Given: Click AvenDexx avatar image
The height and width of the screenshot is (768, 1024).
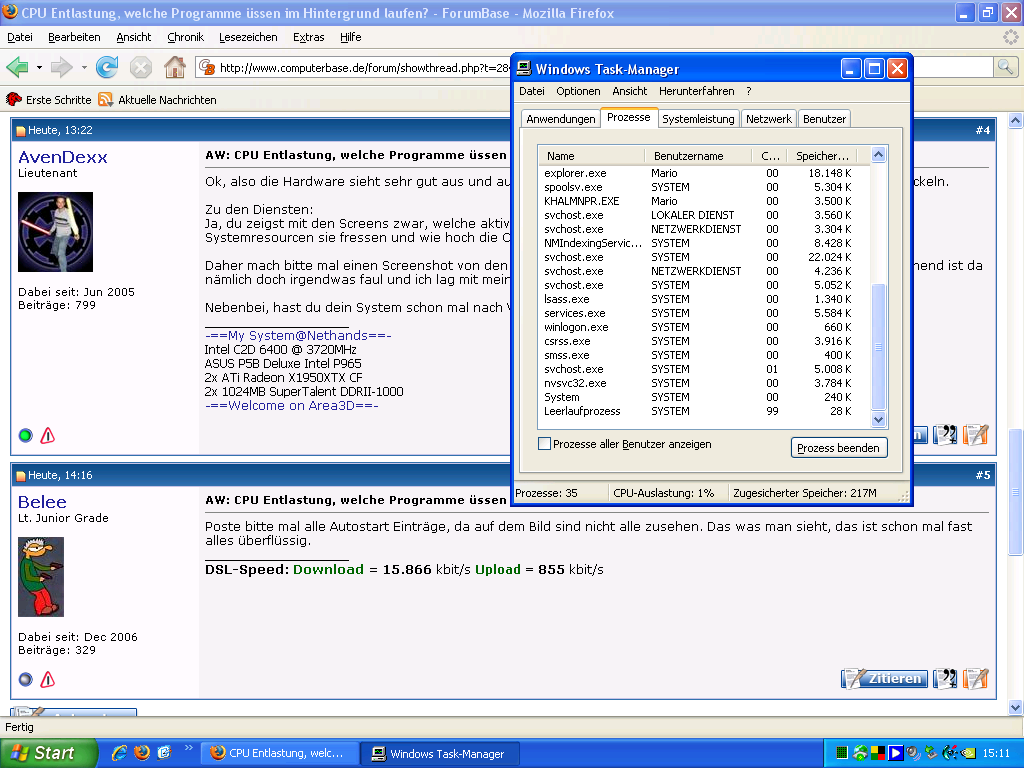Looking at the screenshot, I should pos(56,232).
